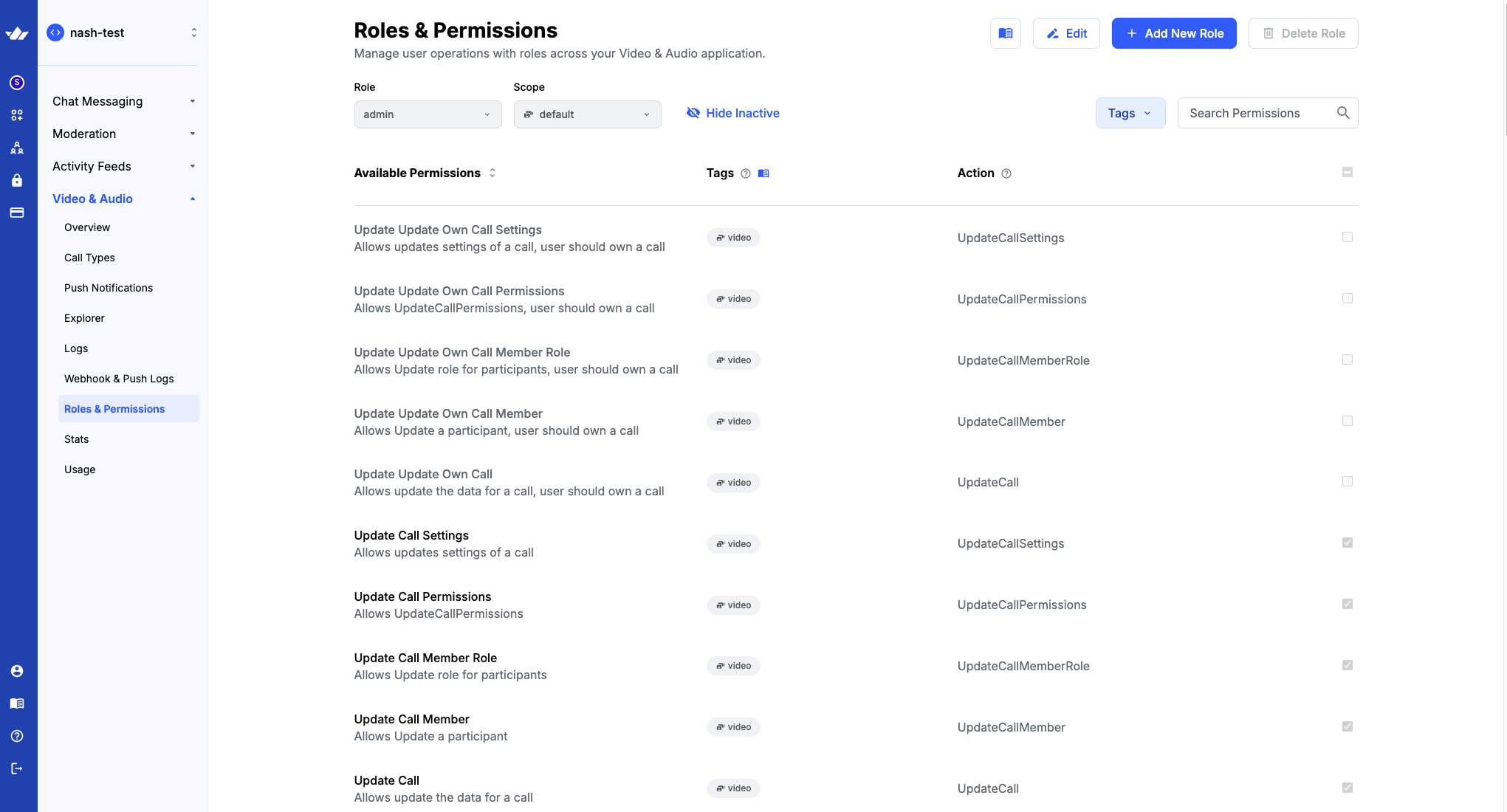Check the Update Update Own Call Settings checkbox
1507x812 pixels.
pos(1347,237)
